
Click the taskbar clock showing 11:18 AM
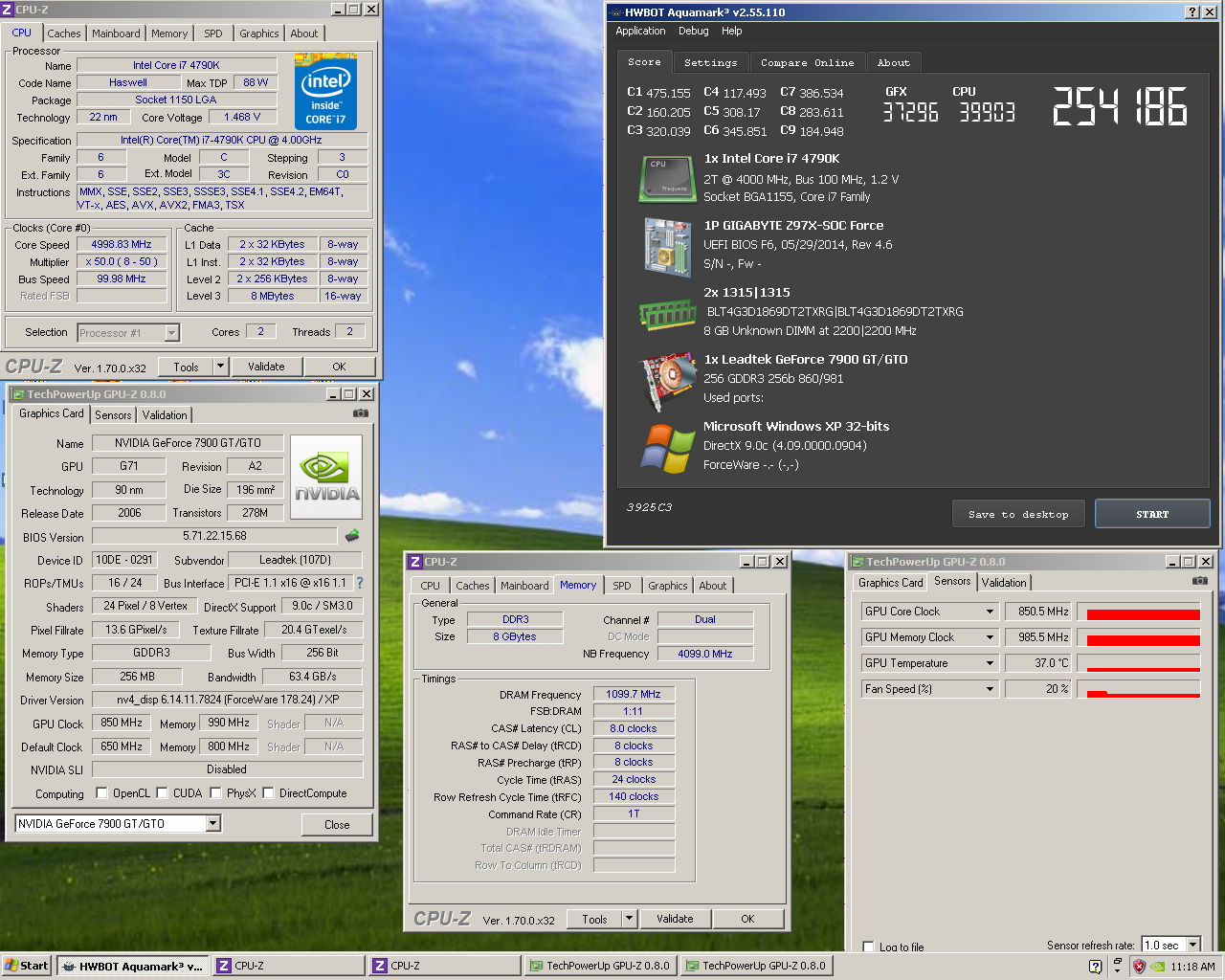[1192, 967]
